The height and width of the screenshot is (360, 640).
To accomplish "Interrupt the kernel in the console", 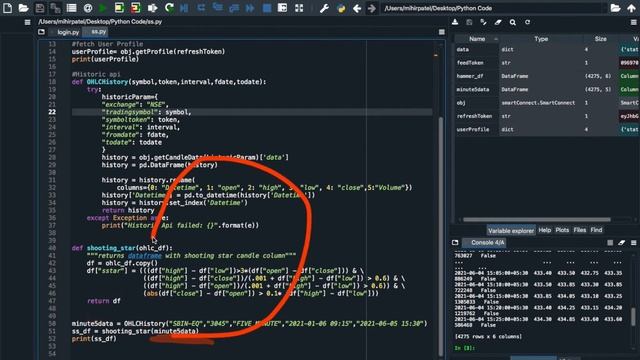I will pos(610,242).
